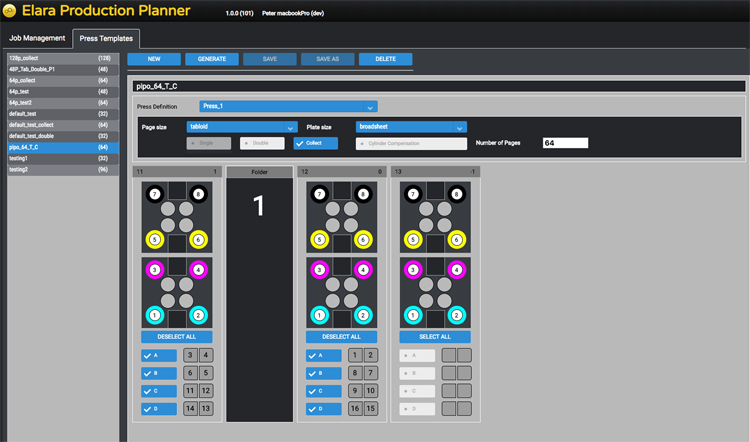750x442 pixels.
Task: Click black circle 8 in unit 12
Action: click(x=363, y=194)
